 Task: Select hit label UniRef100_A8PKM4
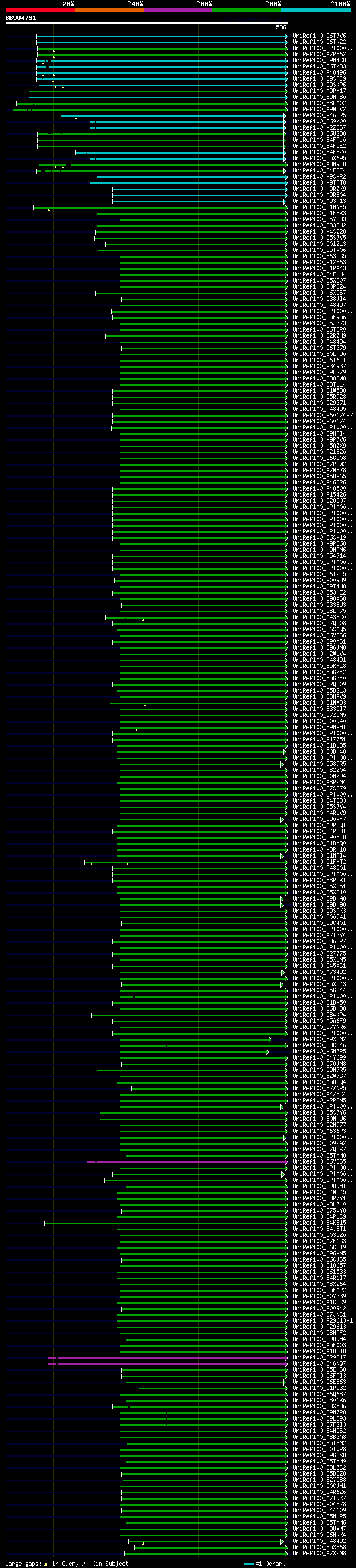(x=319, y=782)
